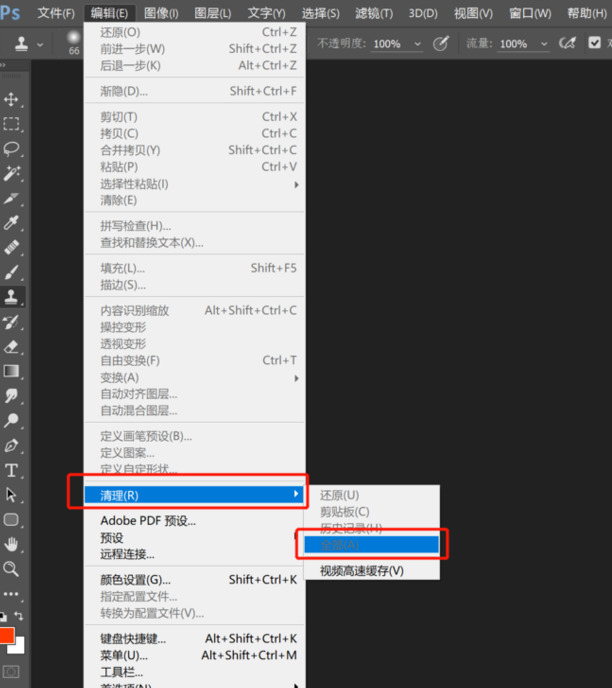Open the brush preset picker size 66
The image size is (612, 688).
(x=74, y=43)
